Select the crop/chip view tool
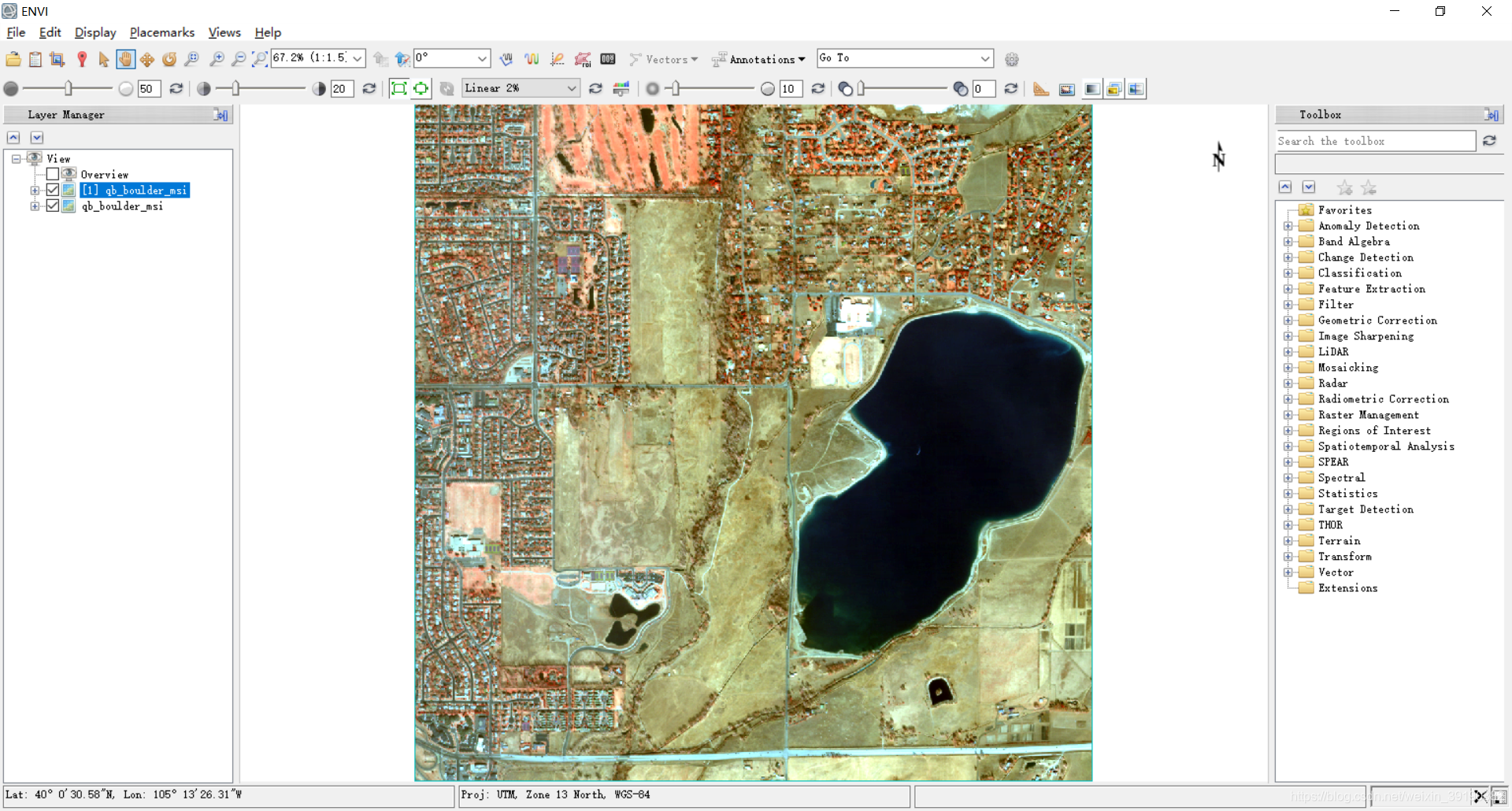The image size is (1512, 811). (57, 59)
